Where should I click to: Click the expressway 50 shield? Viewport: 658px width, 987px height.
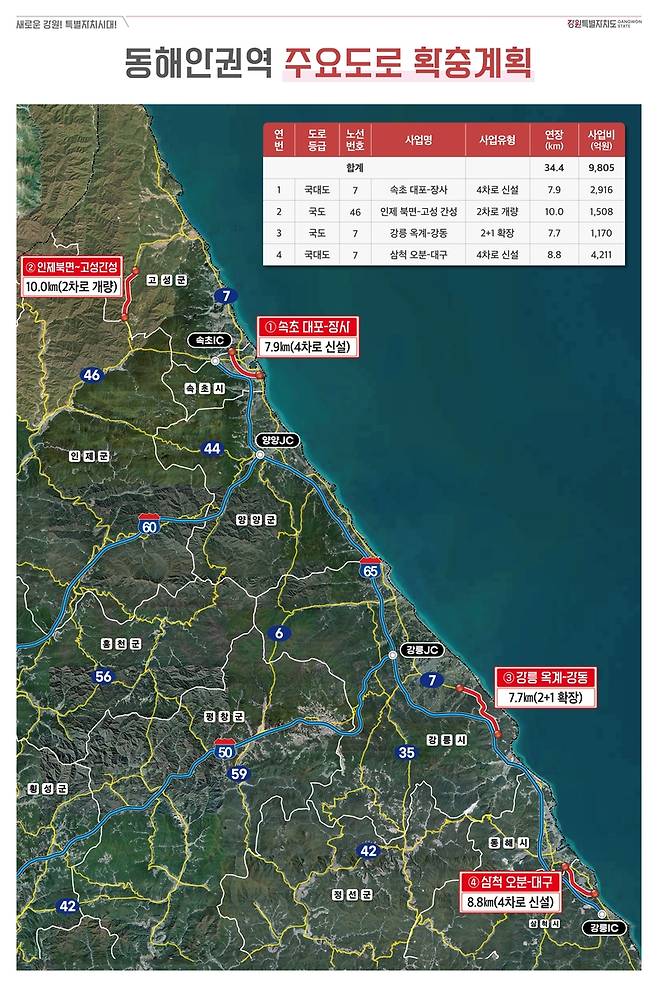pos(225,749)
